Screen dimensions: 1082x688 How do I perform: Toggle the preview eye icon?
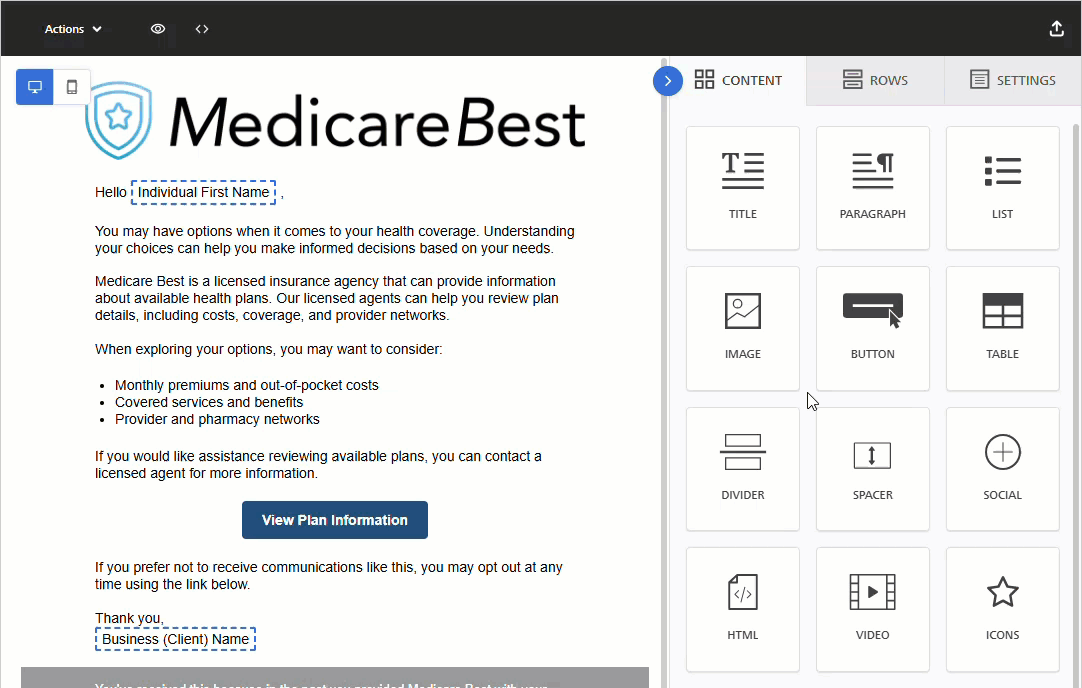pyautogui.click(x=157, y=29)
